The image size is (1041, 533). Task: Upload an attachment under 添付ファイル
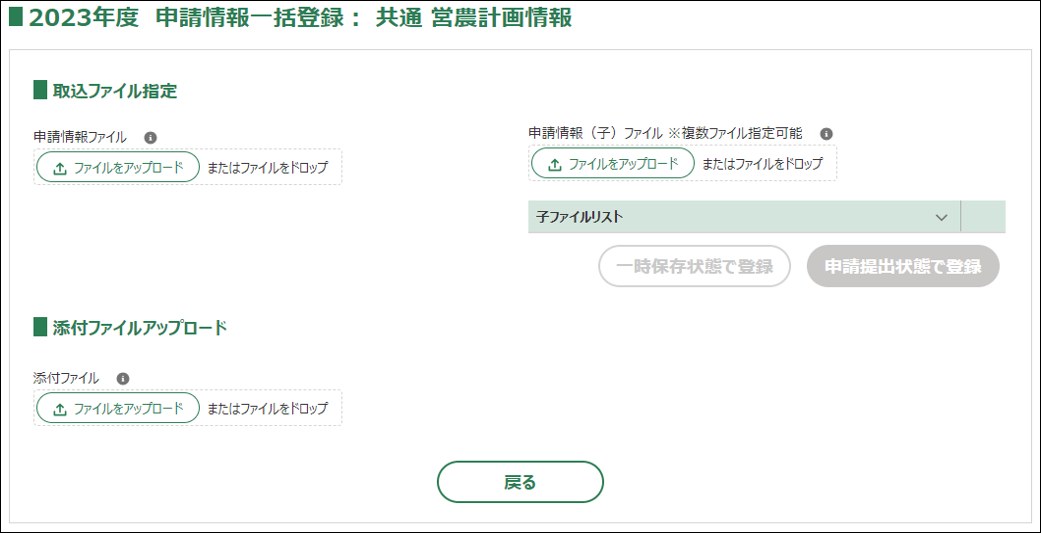(x=118, y=408)
